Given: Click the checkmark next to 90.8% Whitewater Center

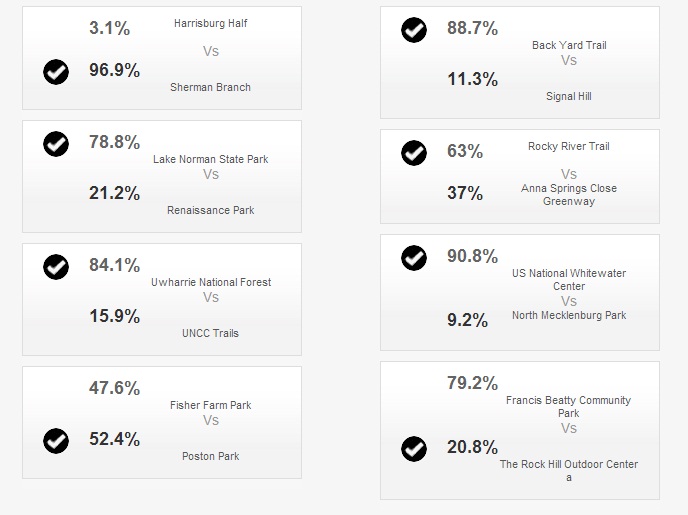Looking at the screenshot, I should coord(414,258).
